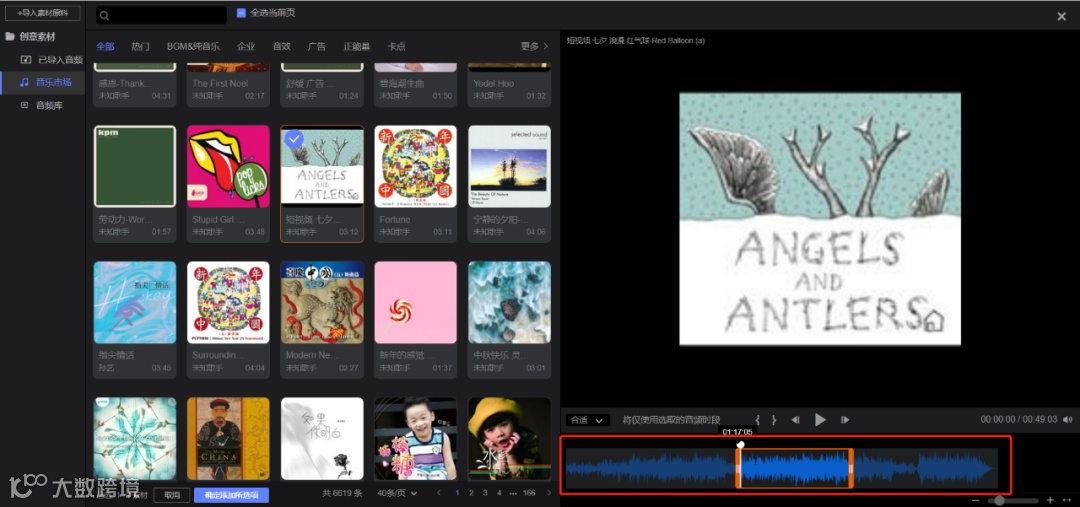Select the 如果你明白 white album thumbnail
The image size is (1080, 507).
322,439
